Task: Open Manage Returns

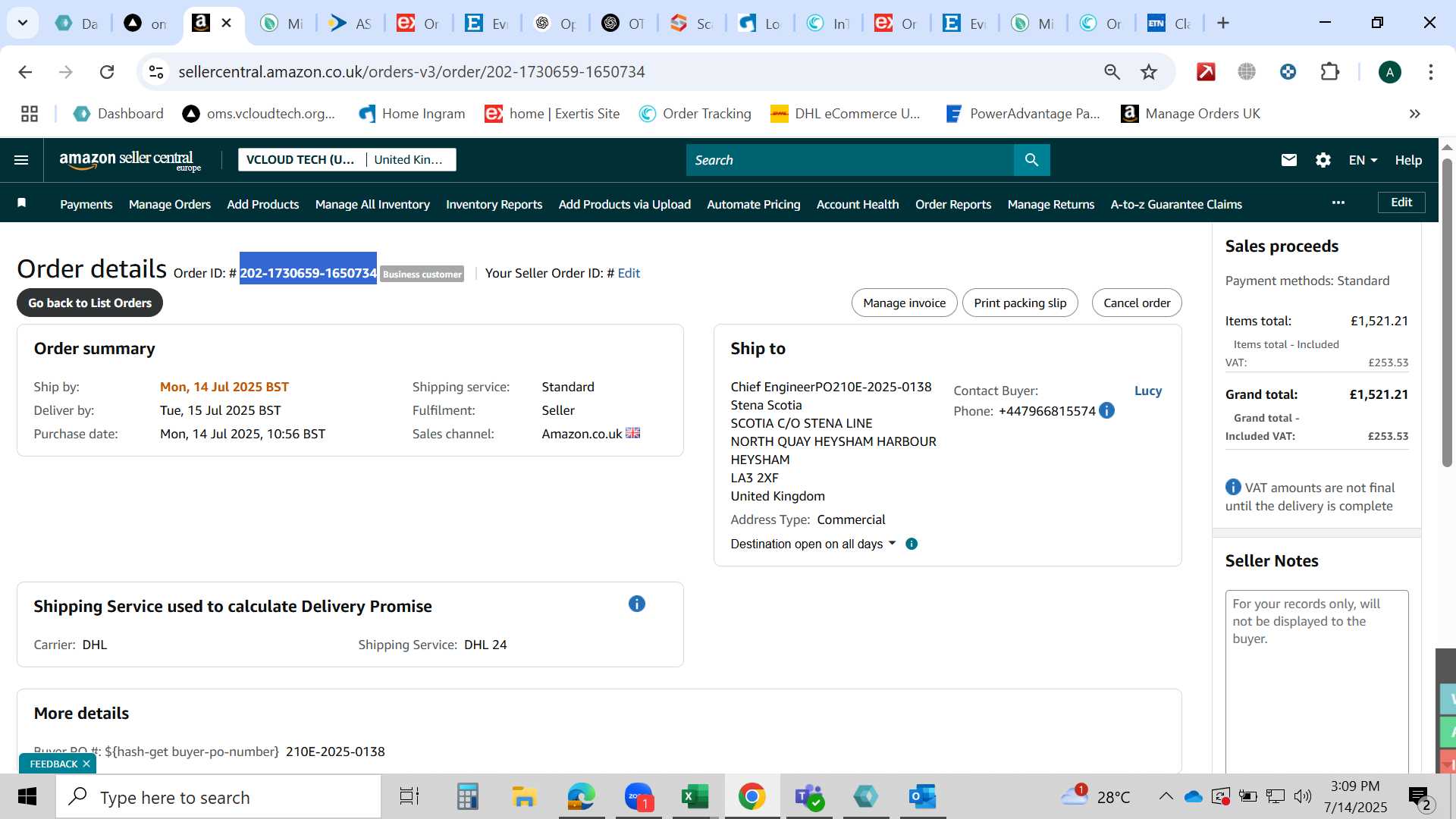Action: [1051, 204]
